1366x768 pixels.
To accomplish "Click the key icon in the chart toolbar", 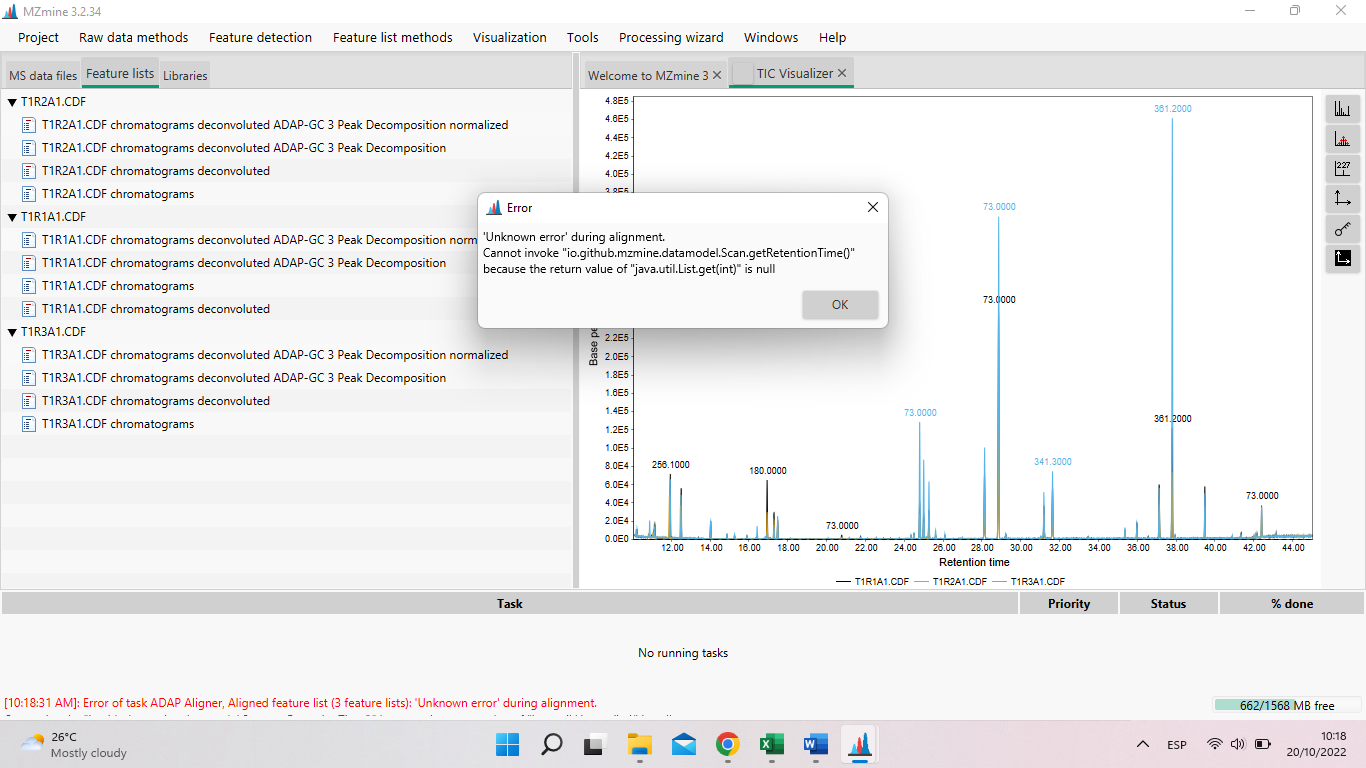I will coord(1343,228).
